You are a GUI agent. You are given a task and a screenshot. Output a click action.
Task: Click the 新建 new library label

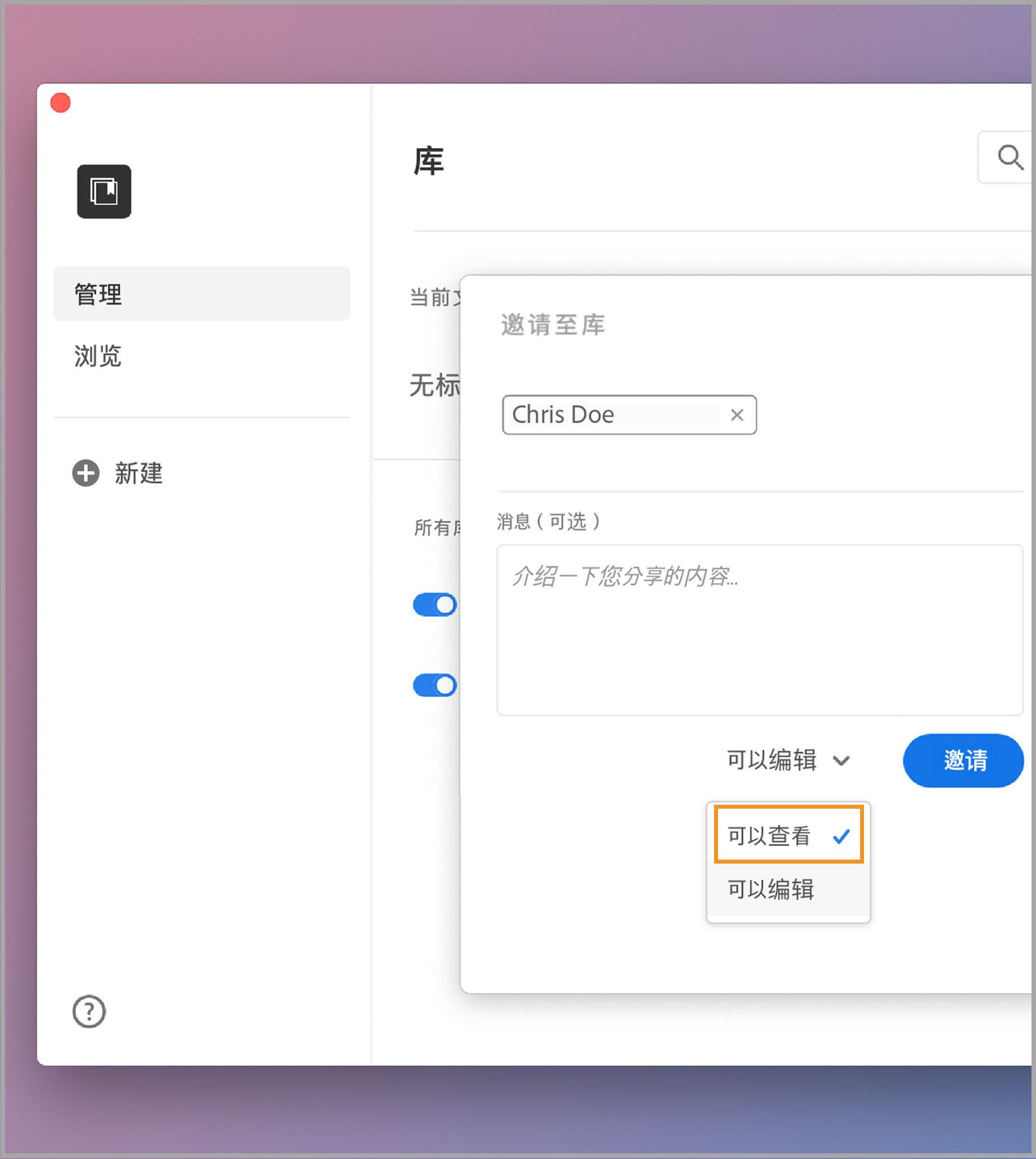138,474
